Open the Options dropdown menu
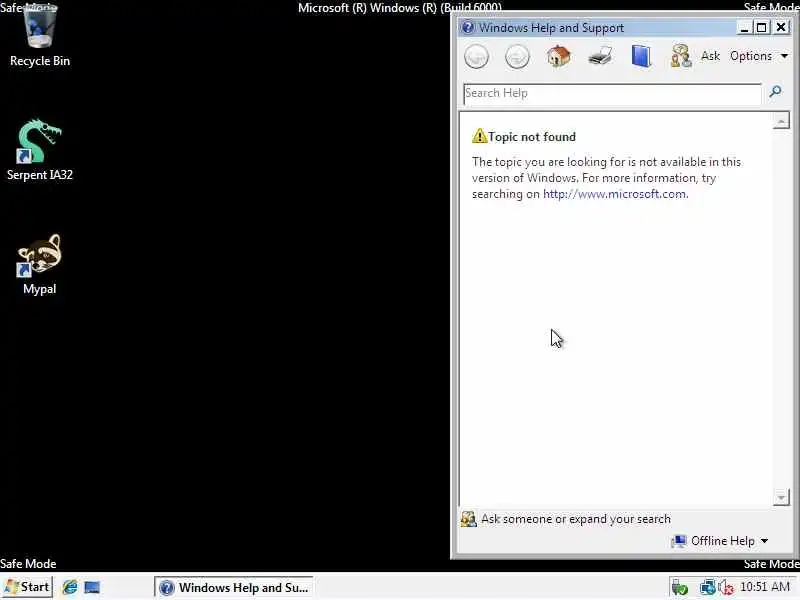Screen dimensions: 800x600 click(759, 56)
